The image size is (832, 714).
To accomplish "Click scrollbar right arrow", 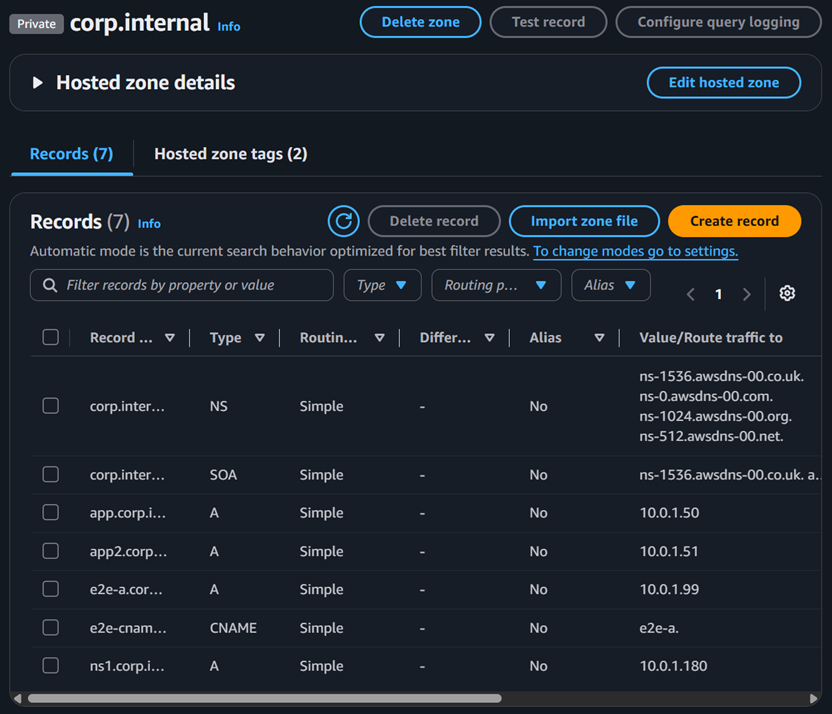I will [813, 698].
